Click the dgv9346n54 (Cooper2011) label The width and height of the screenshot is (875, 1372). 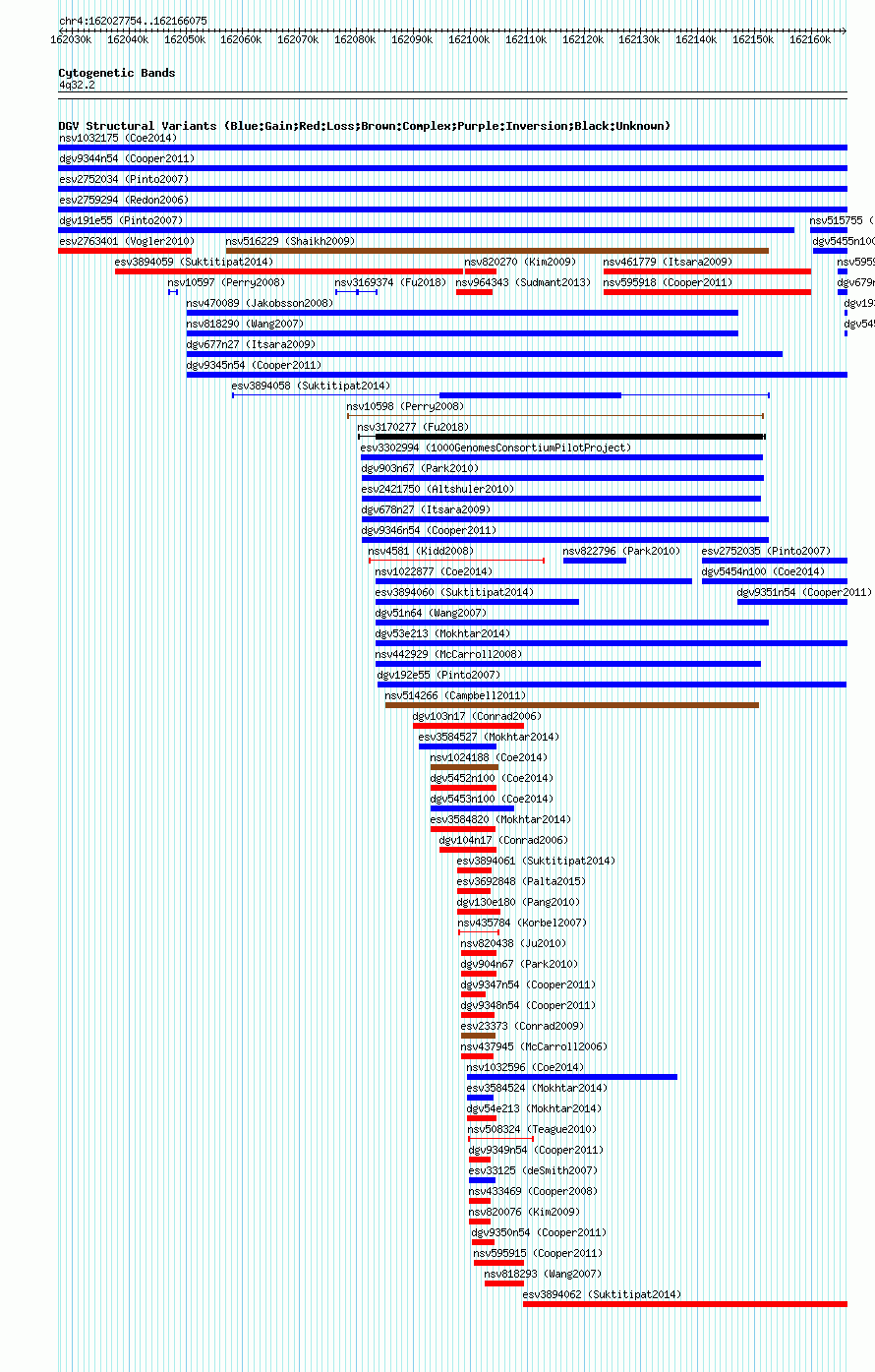point(429,530)
